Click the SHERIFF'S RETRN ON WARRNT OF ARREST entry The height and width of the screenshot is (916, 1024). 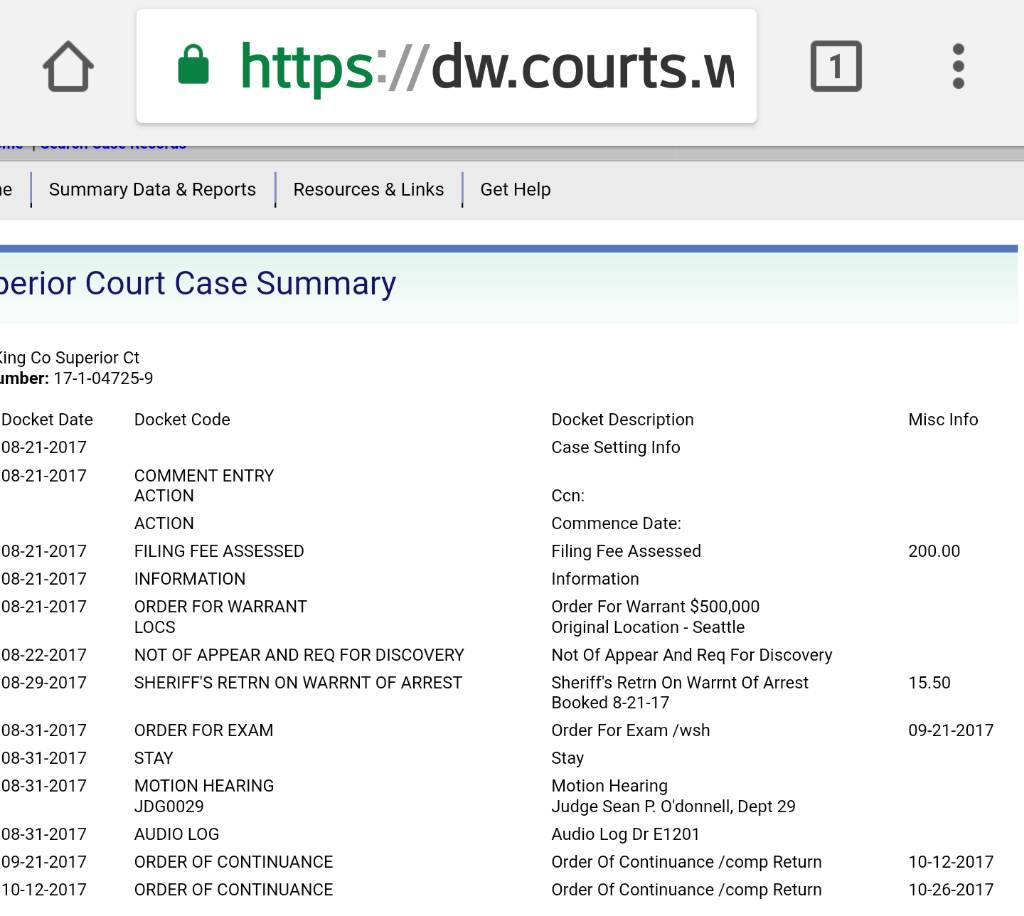[x=298, y=683]
